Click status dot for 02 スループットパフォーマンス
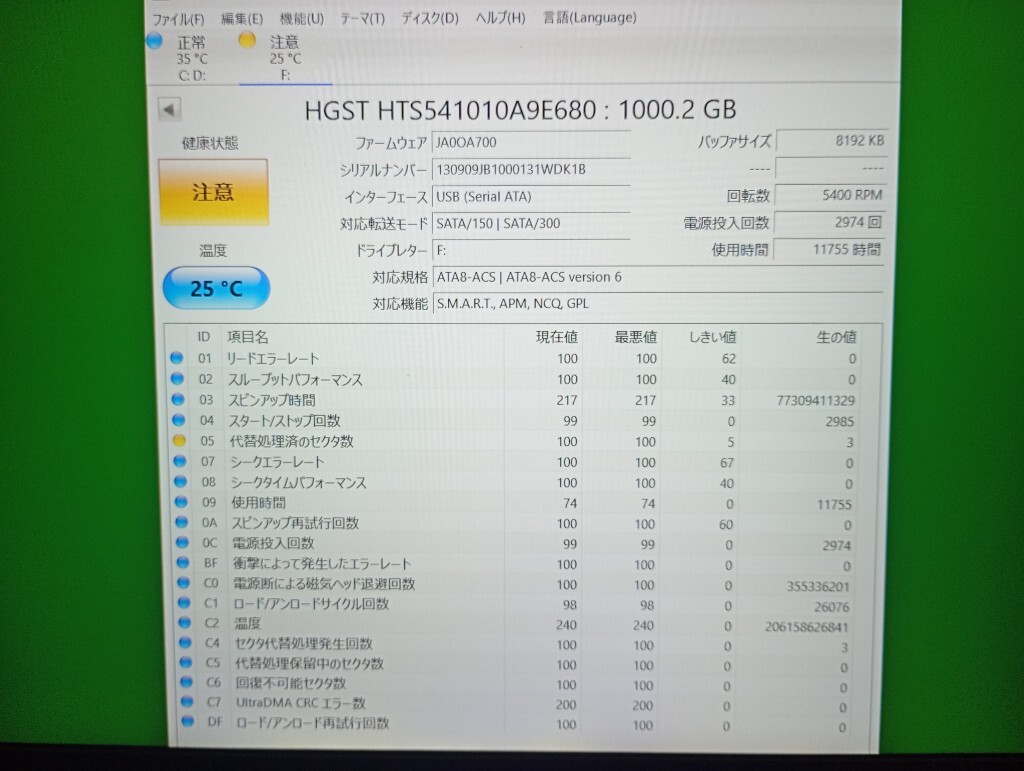1024x771 pixels. pos(177,378)
